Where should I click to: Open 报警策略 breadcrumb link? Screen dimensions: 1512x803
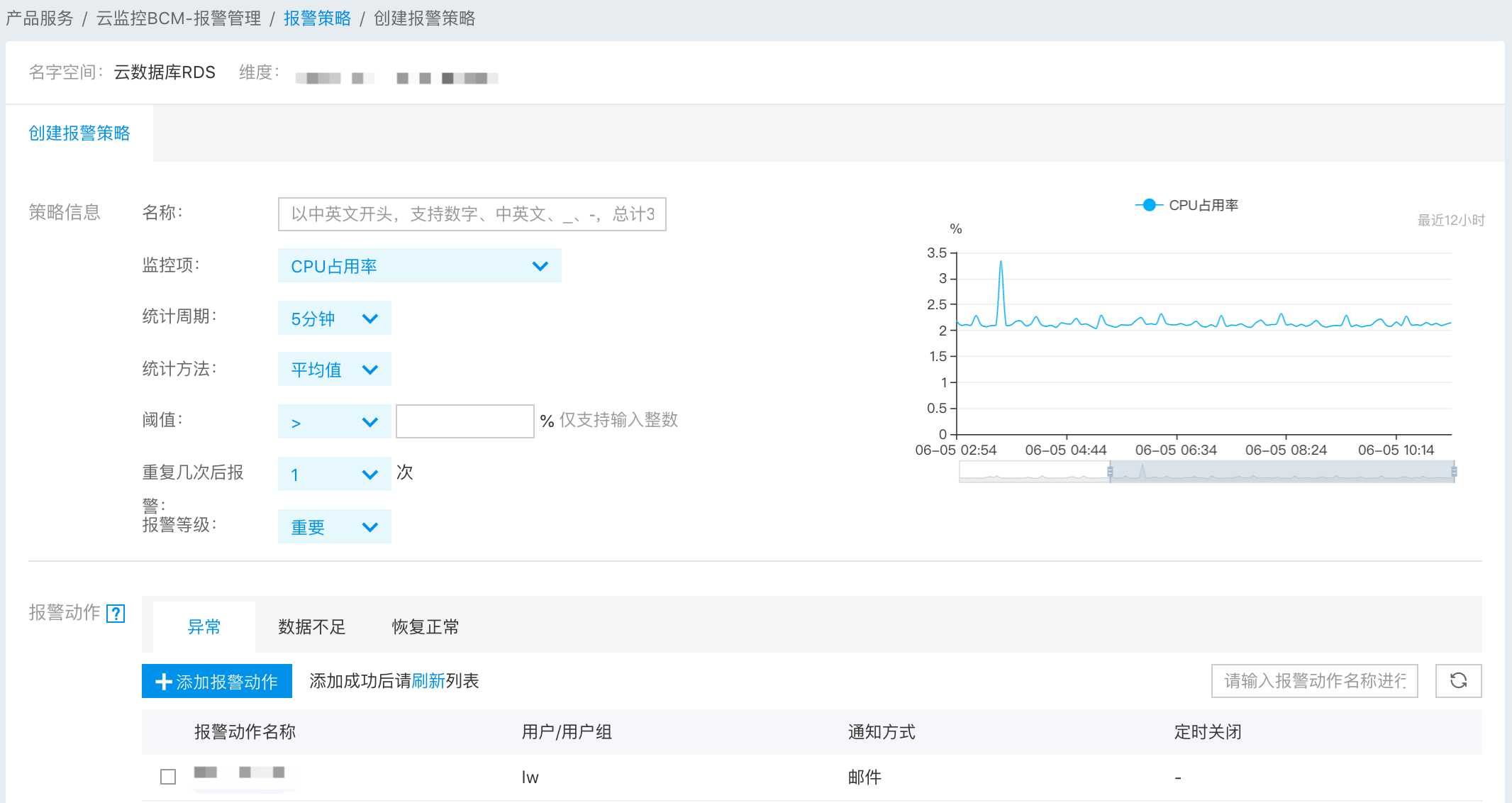point(317,18)
